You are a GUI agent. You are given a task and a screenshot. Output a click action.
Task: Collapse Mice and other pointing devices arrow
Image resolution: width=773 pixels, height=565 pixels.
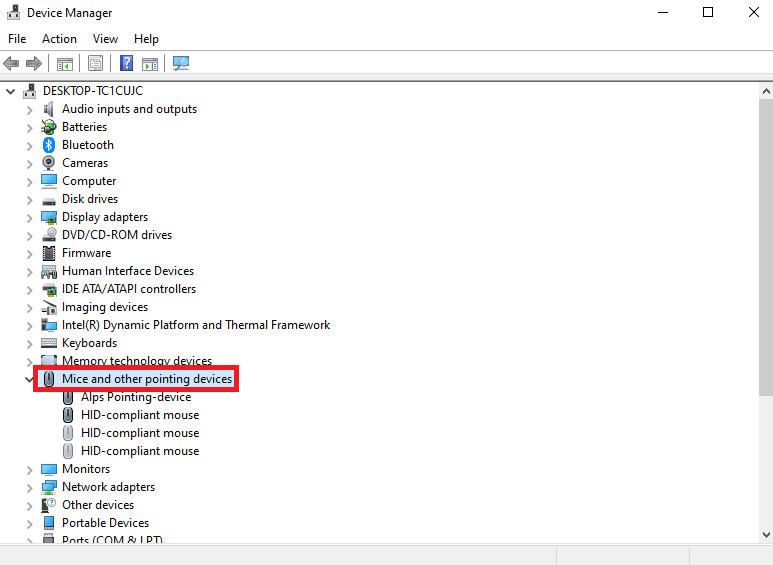(29, 379)
